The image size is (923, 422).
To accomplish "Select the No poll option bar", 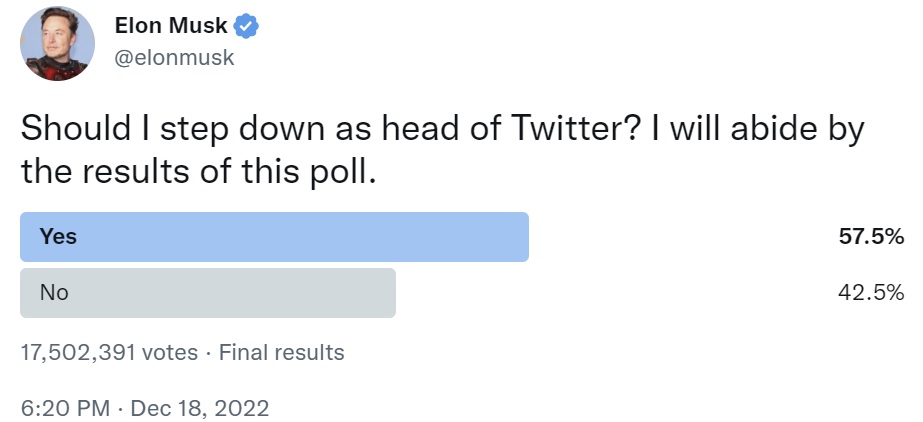I will 208,293.
